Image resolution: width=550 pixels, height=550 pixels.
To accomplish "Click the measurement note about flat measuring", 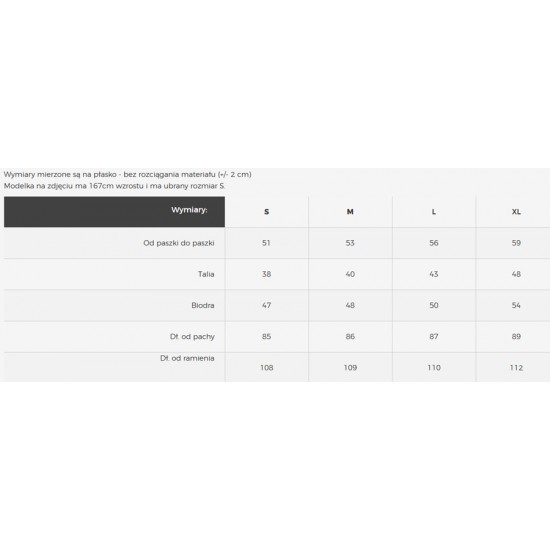I will tap(127, 174).
